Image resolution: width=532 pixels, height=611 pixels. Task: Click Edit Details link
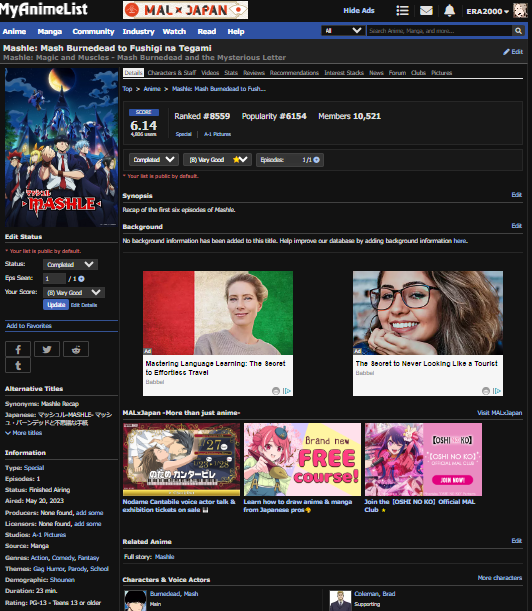(x=84, y=305)
